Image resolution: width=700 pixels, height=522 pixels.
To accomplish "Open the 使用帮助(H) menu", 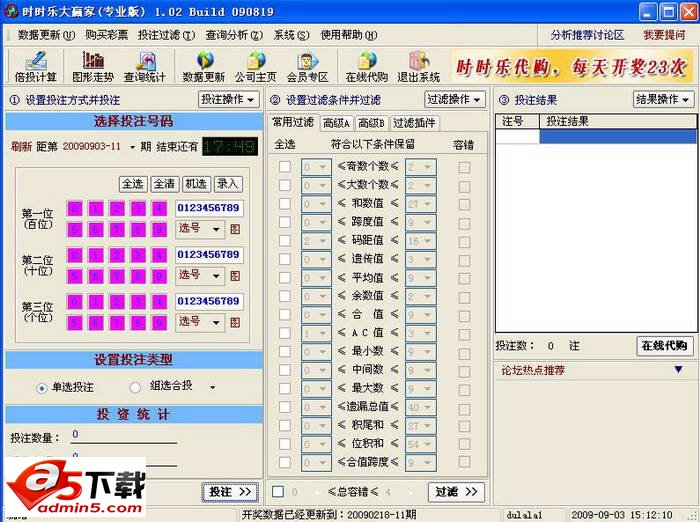I will click(349, 35).
